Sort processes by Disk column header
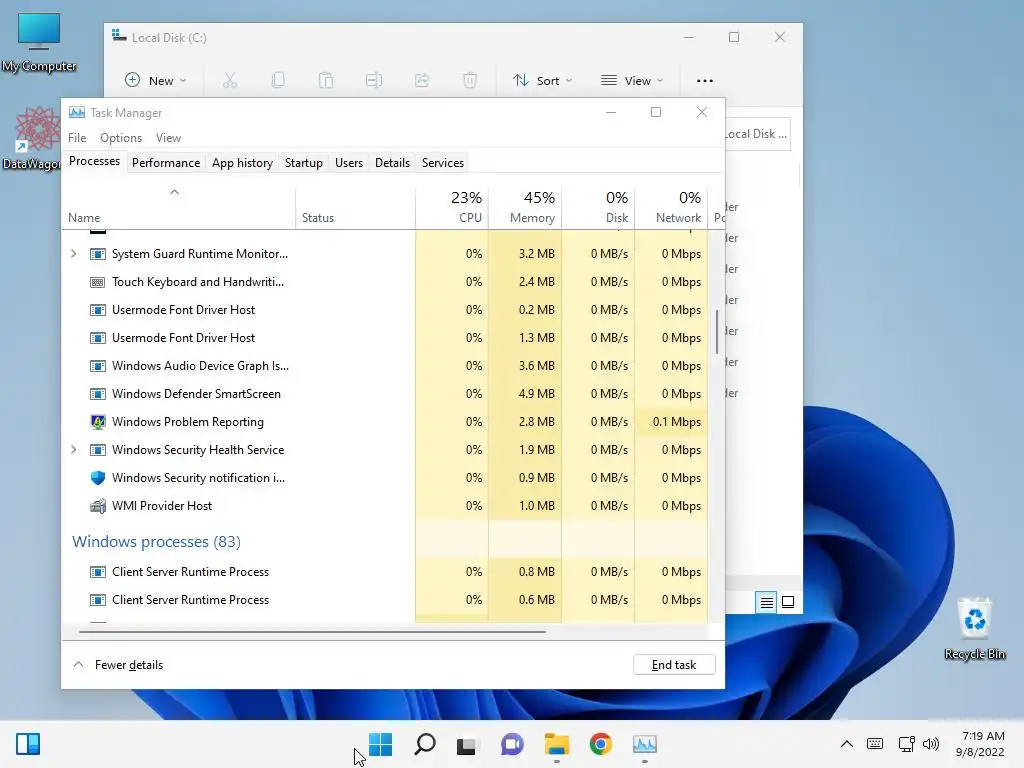The image size is (1024, 768). tap(598, 207)
